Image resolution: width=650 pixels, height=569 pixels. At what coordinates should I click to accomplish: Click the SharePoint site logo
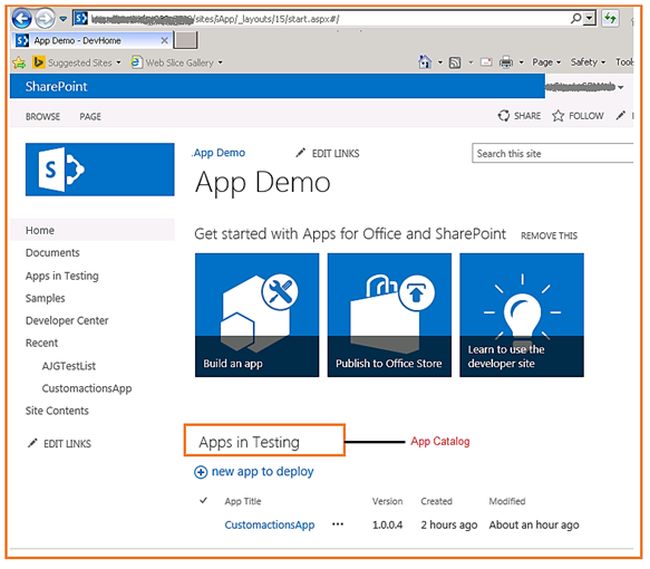pyautogui.click(x=100, y=169)
